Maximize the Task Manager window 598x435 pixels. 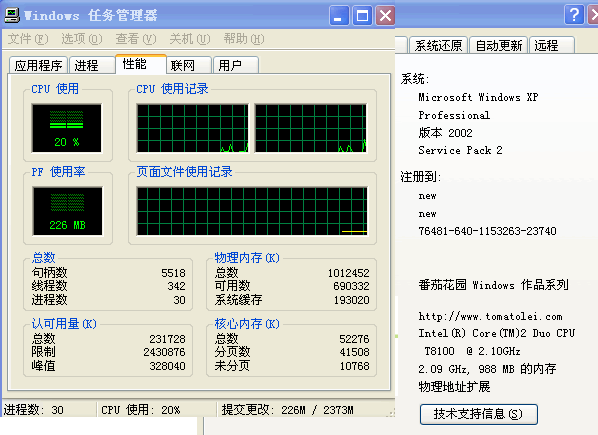coord(362,16)
